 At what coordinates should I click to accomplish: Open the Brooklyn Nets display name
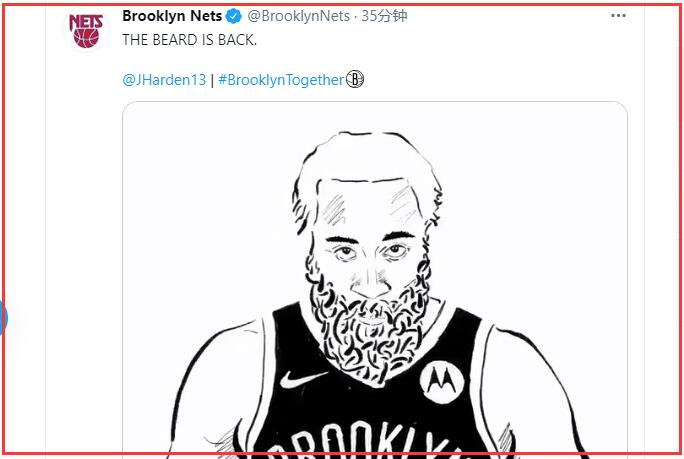click(x=172, y=16)
